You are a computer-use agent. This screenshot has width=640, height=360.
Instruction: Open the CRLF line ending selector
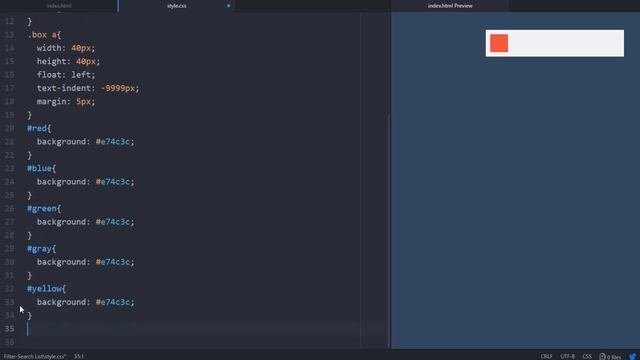(x=546, y=356)
